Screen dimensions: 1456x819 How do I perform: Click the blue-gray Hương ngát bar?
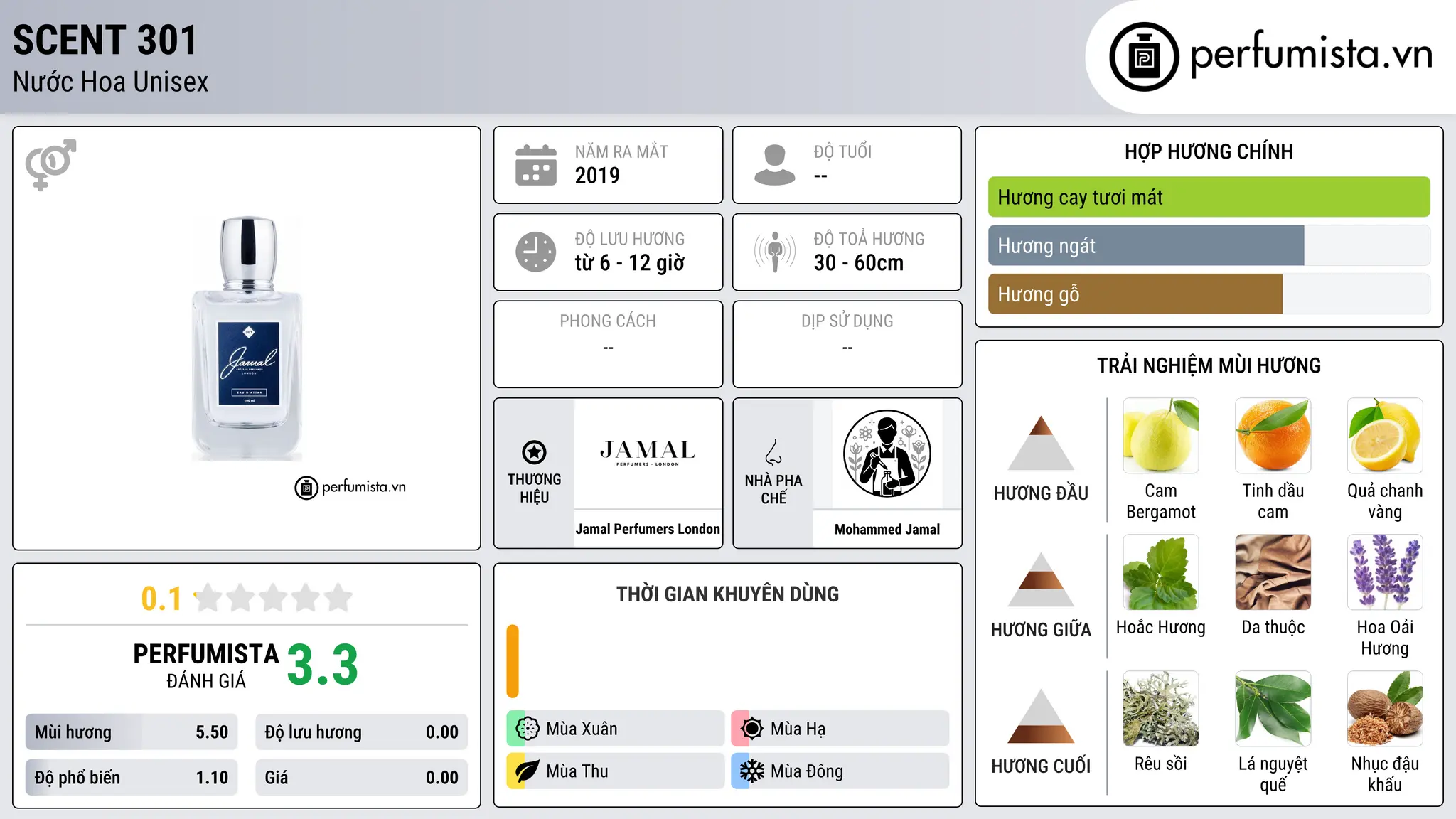click(x=1146, y=245)
